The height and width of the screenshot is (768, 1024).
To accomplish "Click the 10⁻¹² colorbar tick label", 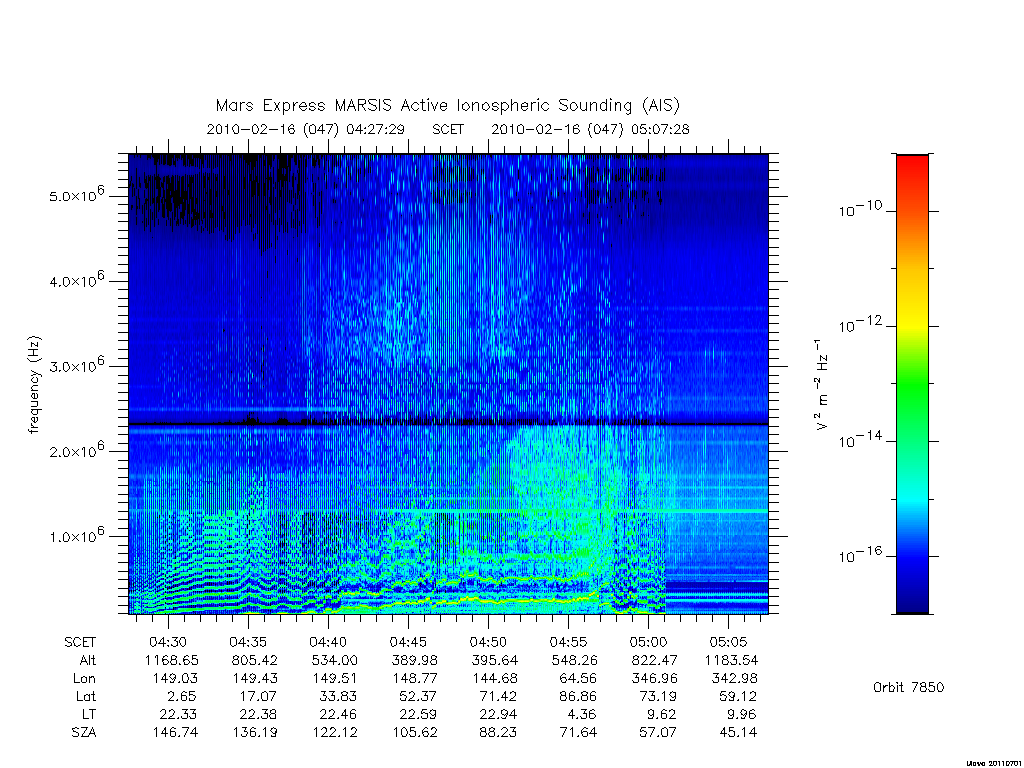I will (x=860, y=325).
